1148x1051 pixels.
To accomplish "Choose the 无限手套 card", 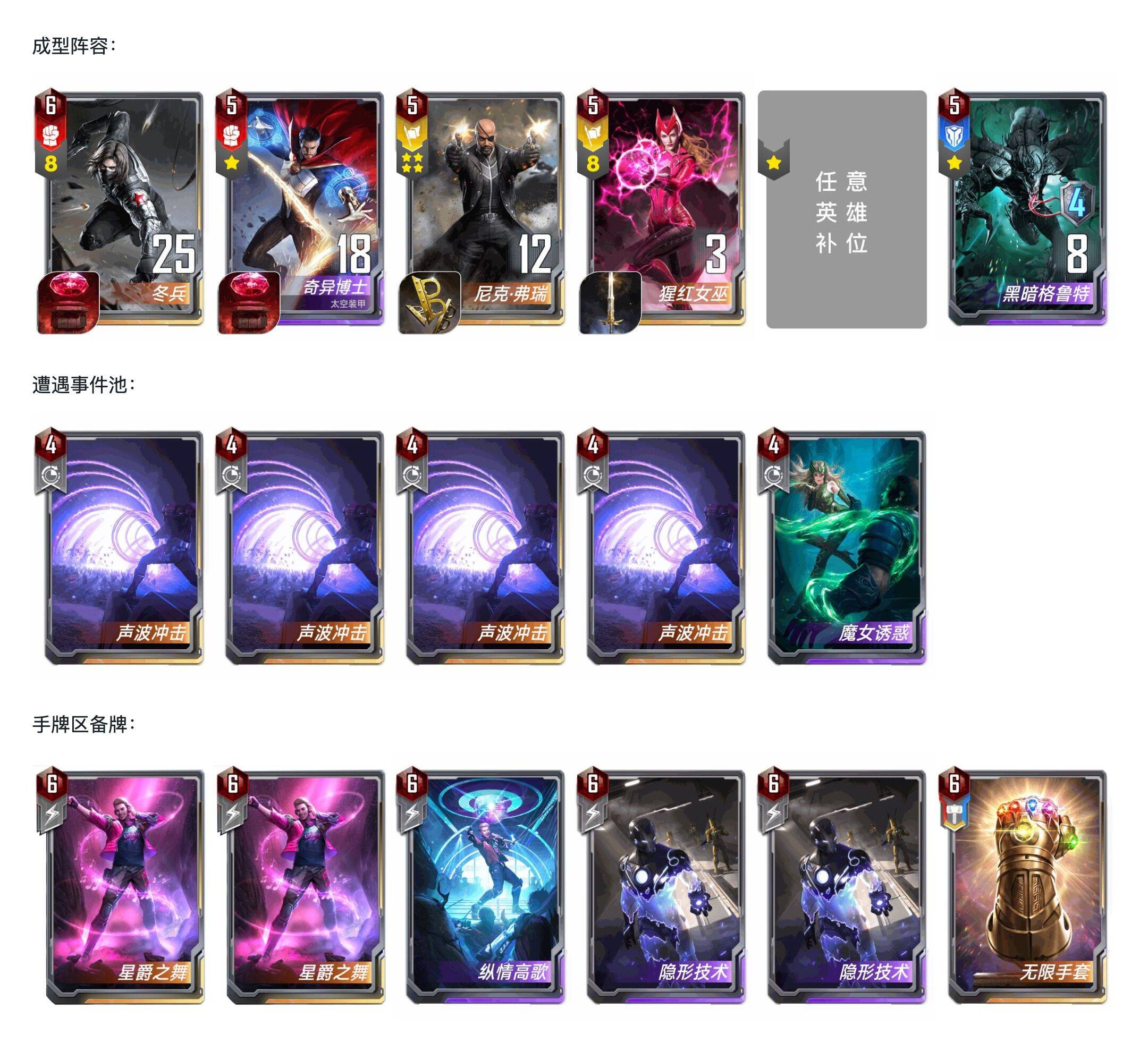I will point(1023,887).
